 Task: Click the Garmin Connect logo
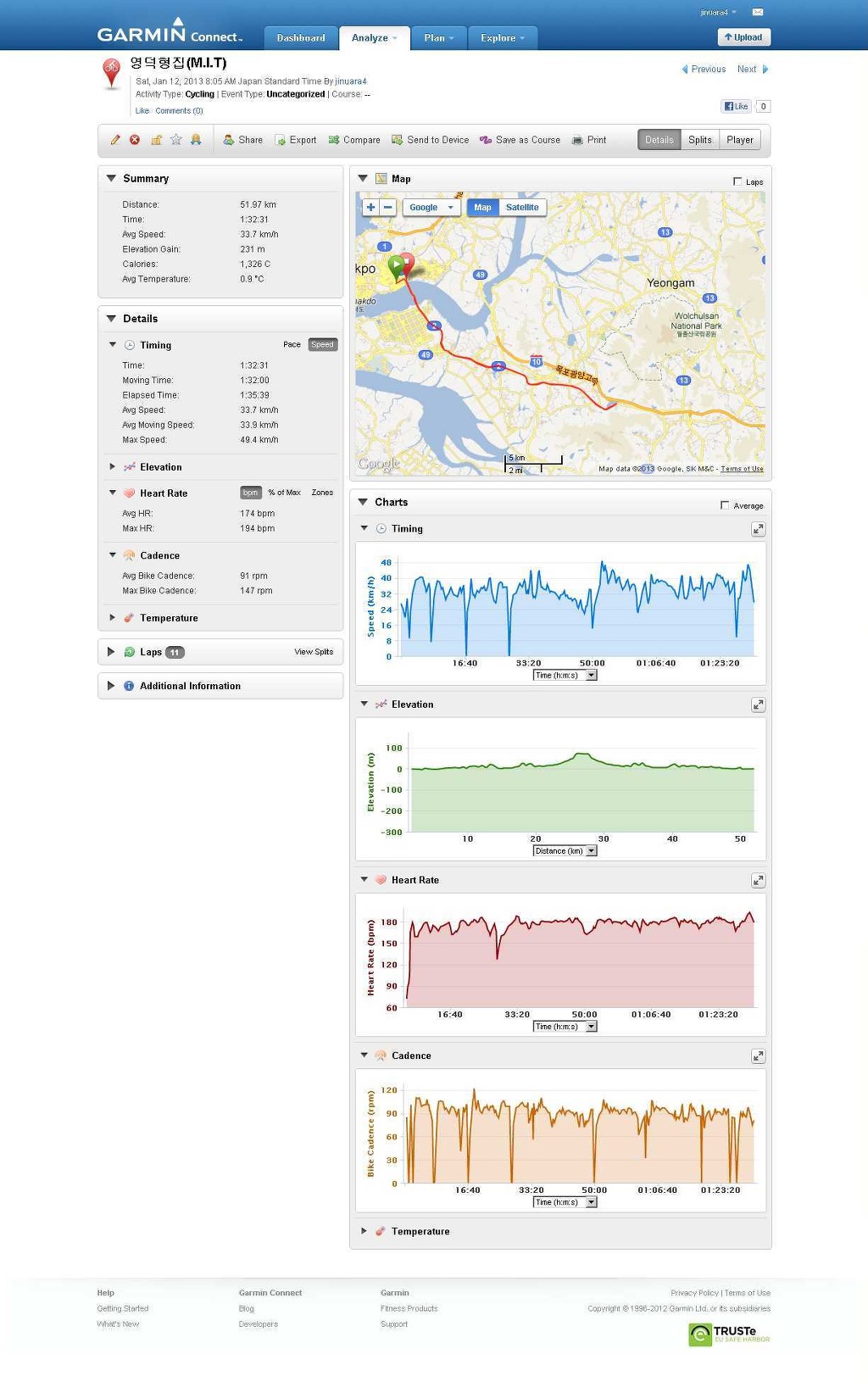coord(170,31)
